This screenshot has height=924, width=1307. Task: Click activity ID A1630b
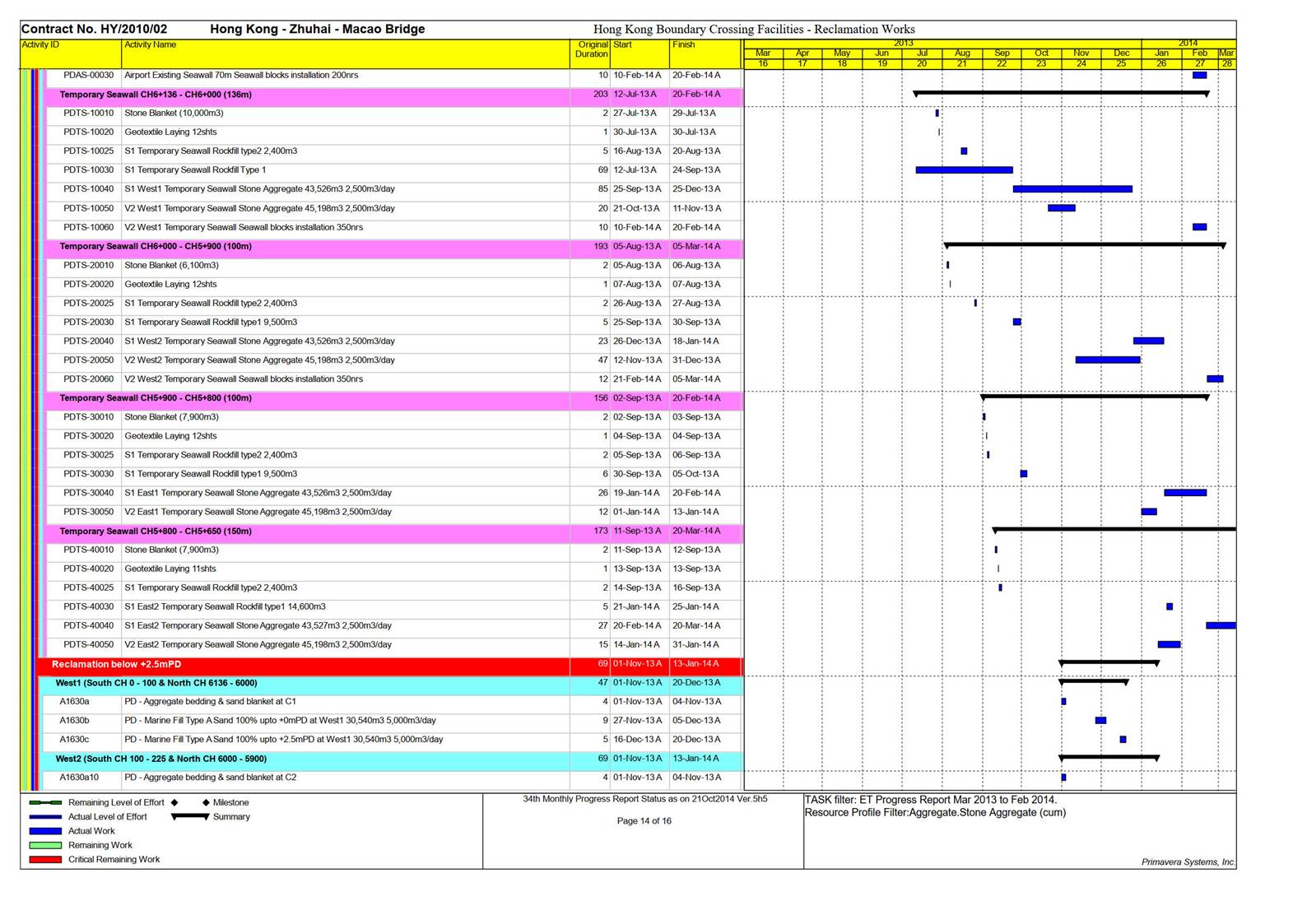point(74,720)
